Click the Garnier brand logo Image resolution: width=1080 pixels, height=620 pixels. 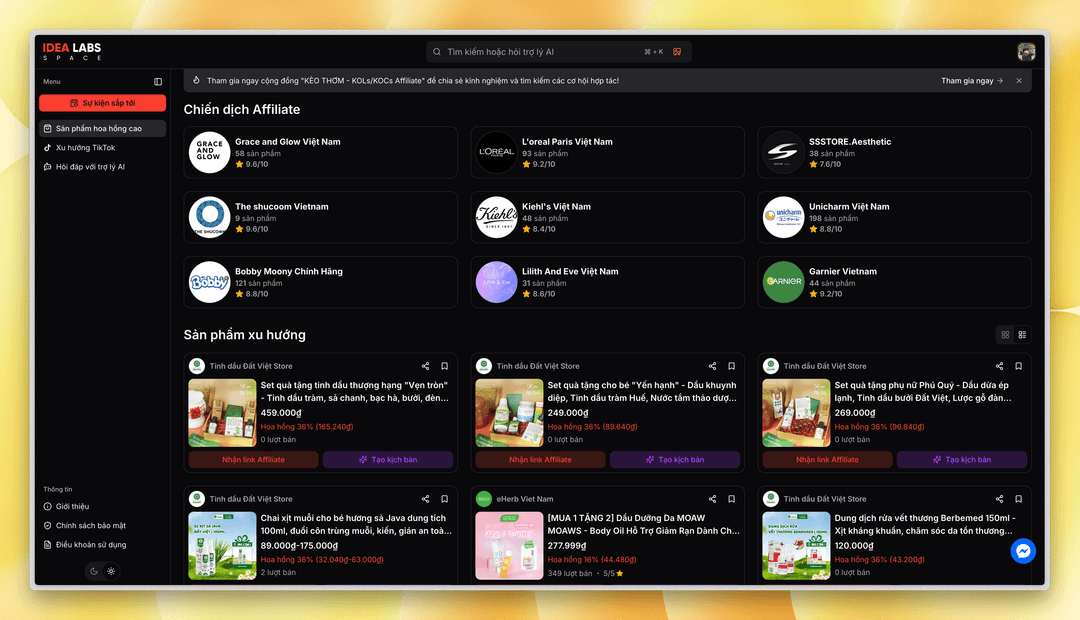[x=783, y=282]
